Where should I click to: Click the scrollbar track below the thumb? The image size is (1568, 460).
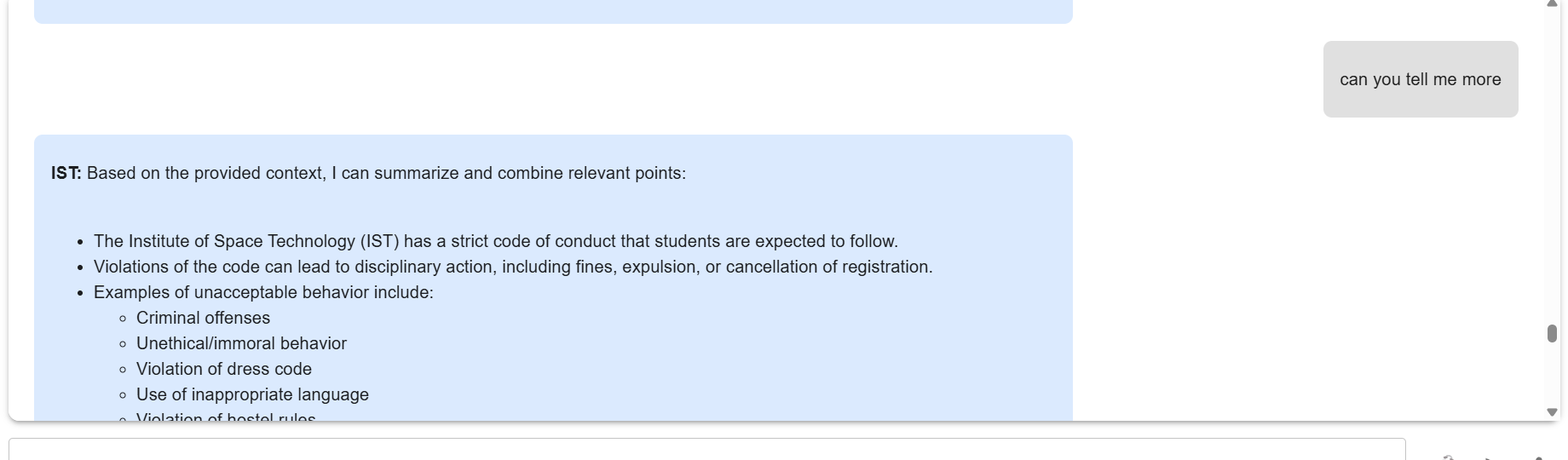click(1552, 375)
